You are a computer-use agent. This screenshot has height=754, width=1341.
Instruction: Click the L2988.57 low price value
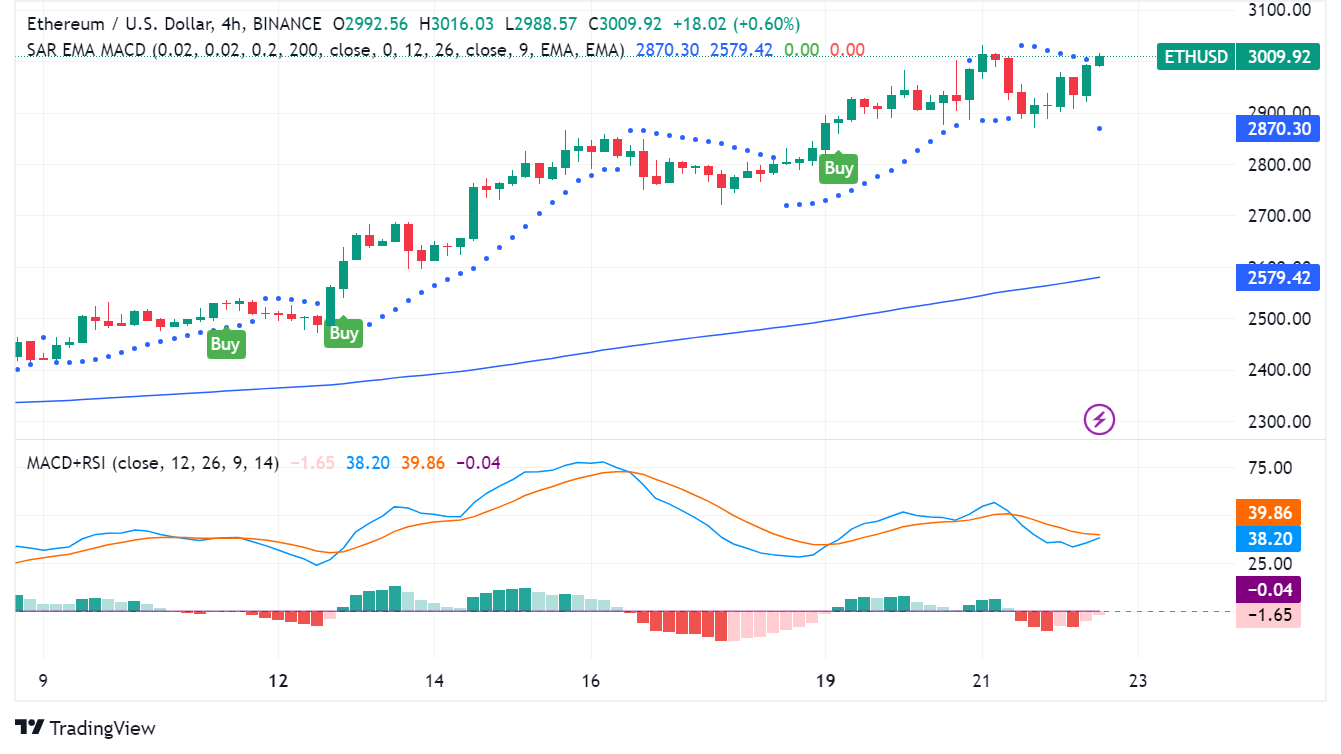[x=543, y=23]
